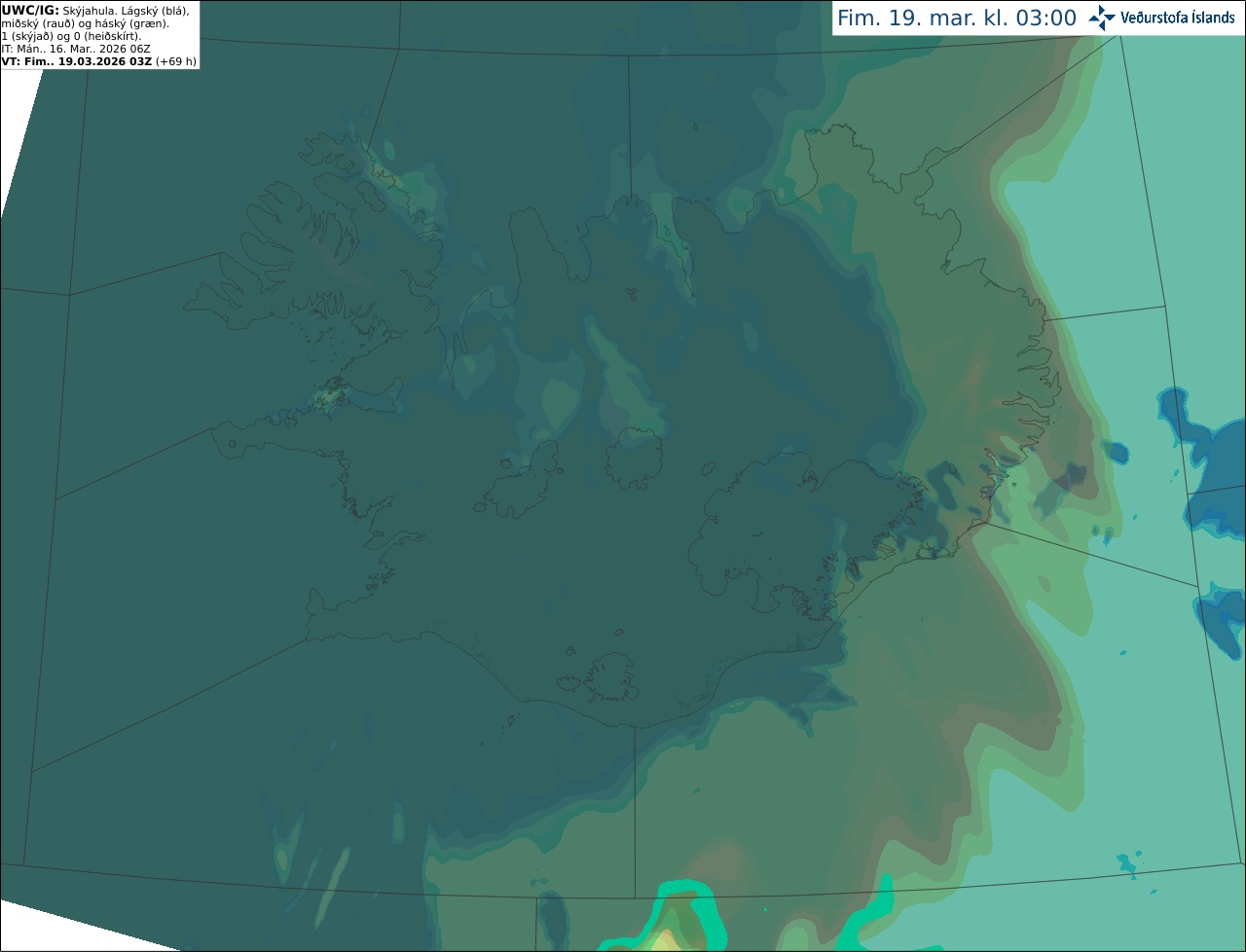The width and height of the screenshot is (1246, 952).
Task: Click the 'UWC/IG:' legend heading
Action: point(30,10)
